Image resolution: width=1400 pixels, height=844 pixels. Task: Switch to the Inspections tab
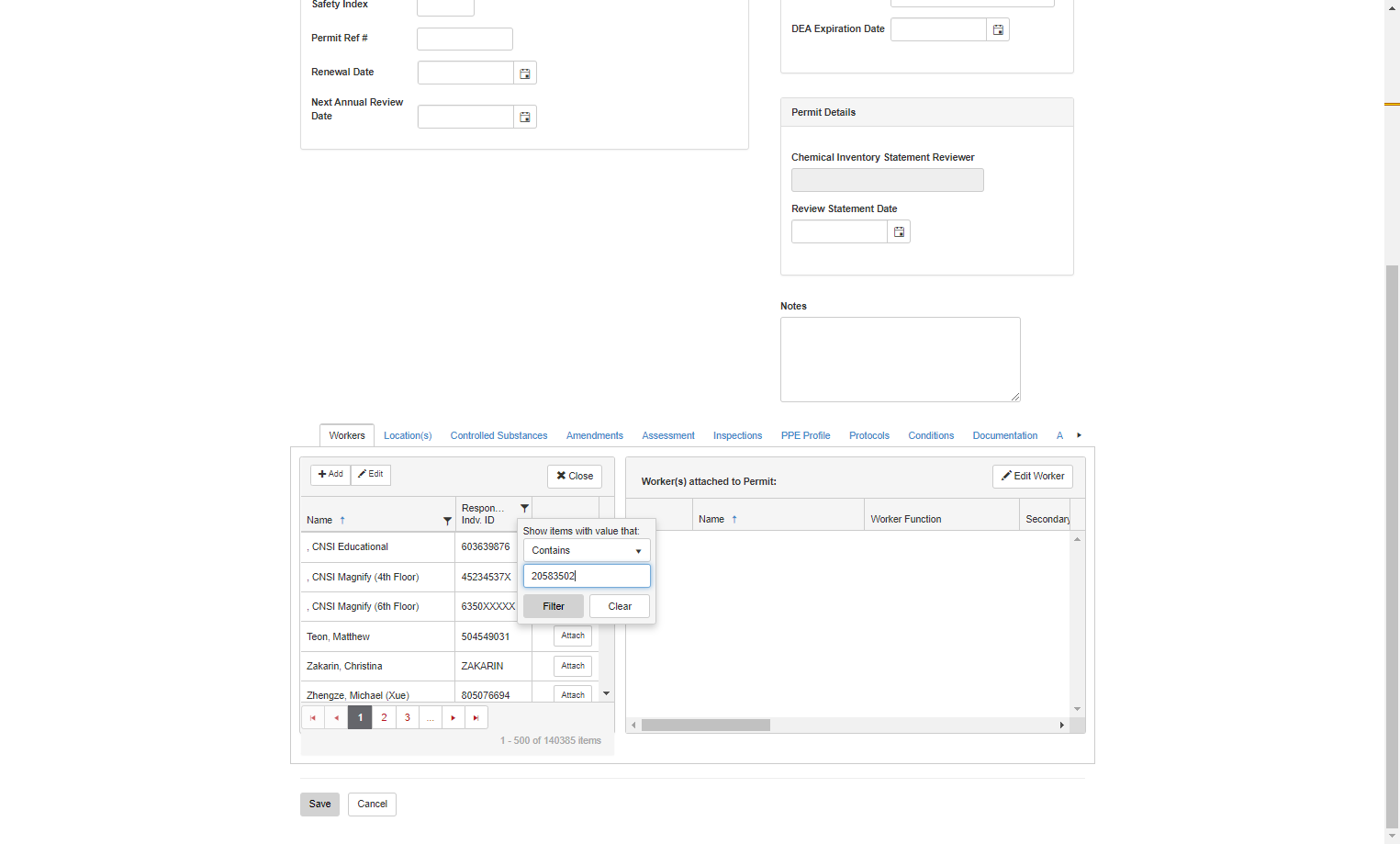(737, 435)
